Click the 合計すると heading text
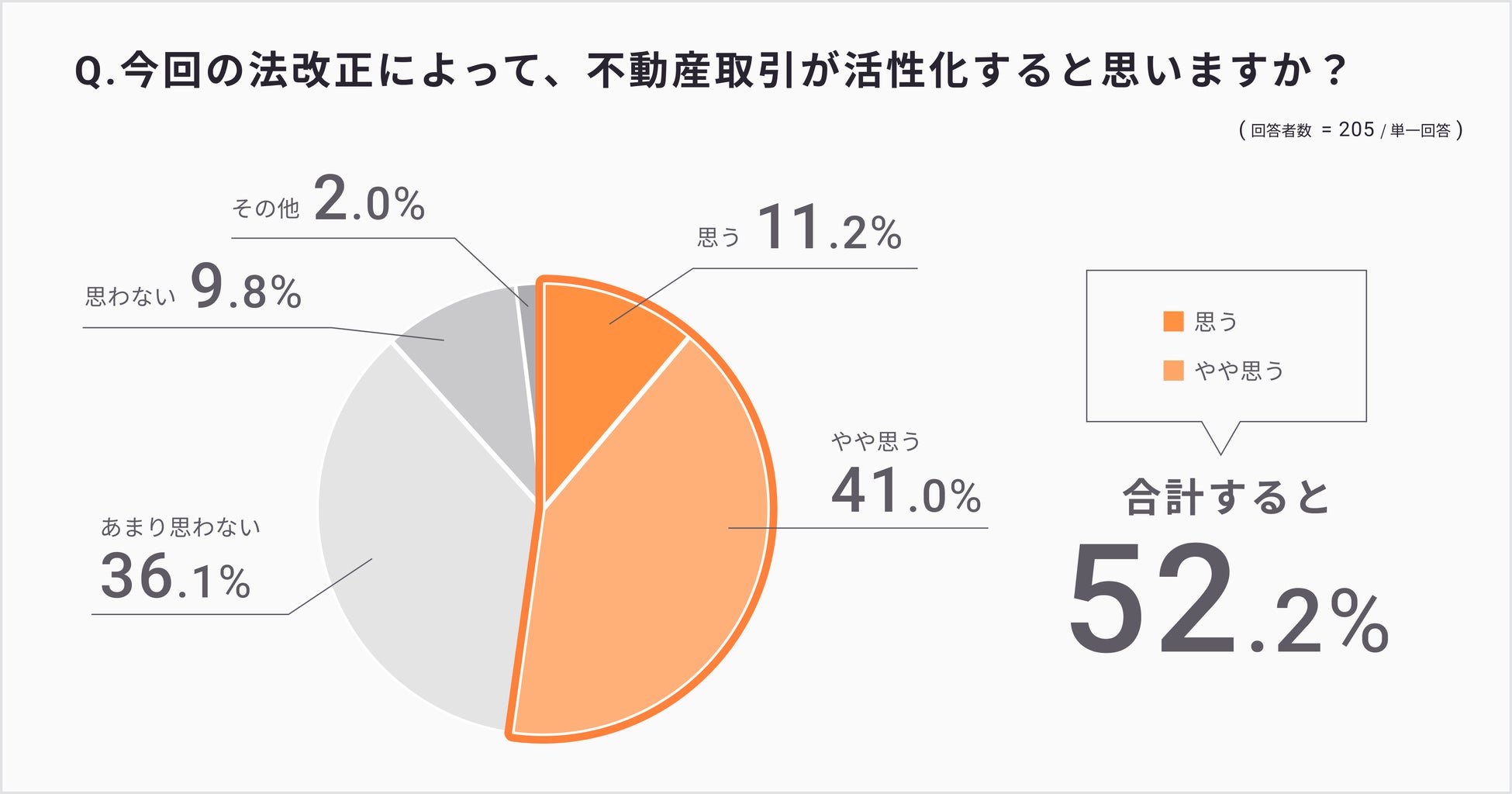The height and width of the screenshot is (794, 1512). [x=1226, y=498]
